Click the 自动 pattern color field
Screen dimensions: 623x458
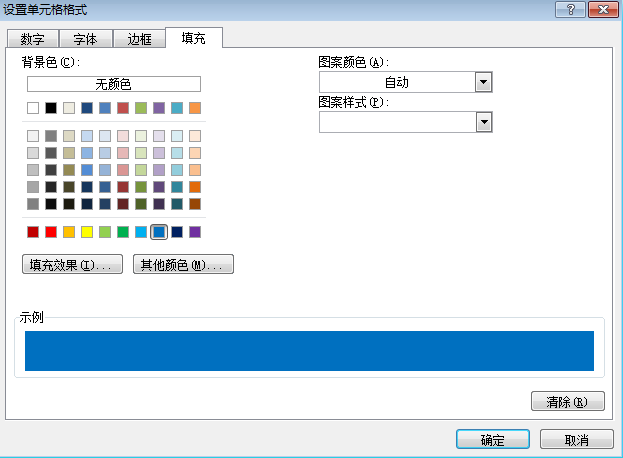coord(397,82)
